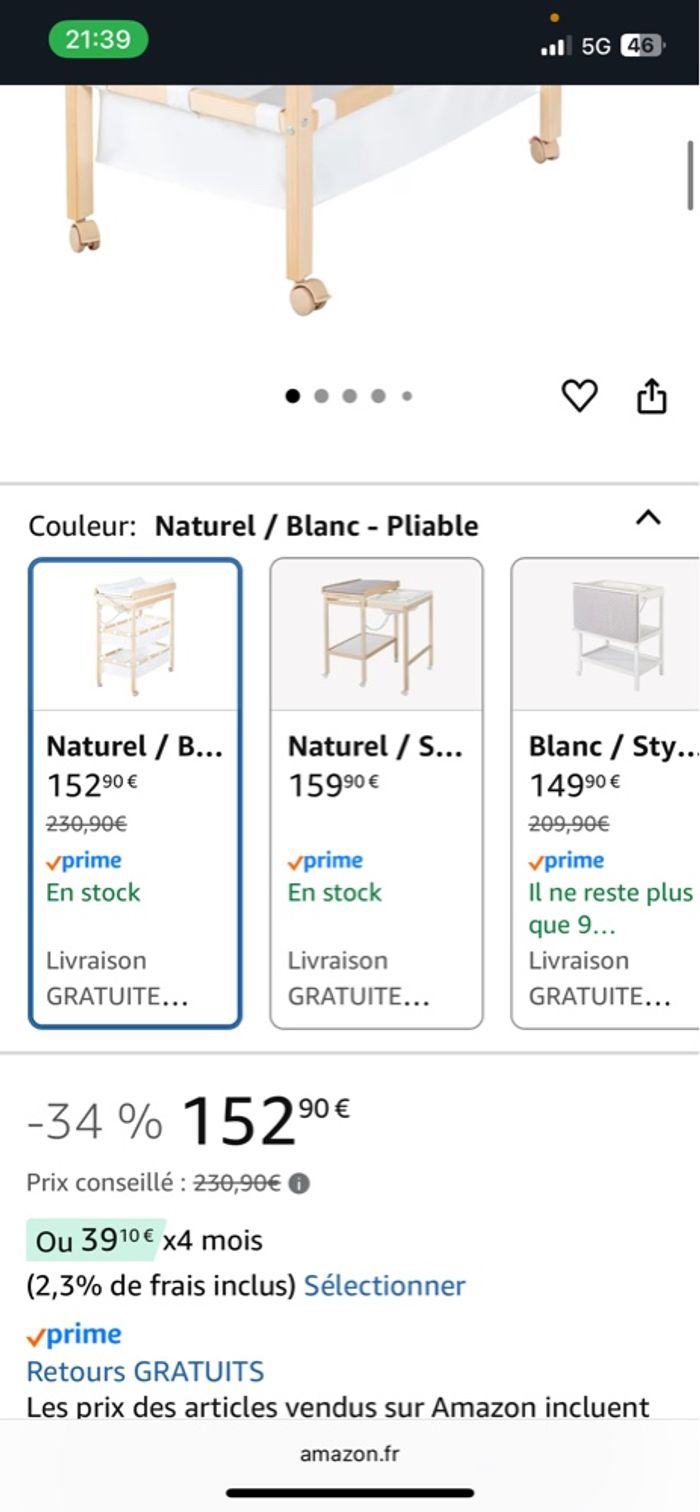The image size is (700, 1512).
Task: Open the Sélectionner payment plan link
Action: click(x=385, y=1285)
